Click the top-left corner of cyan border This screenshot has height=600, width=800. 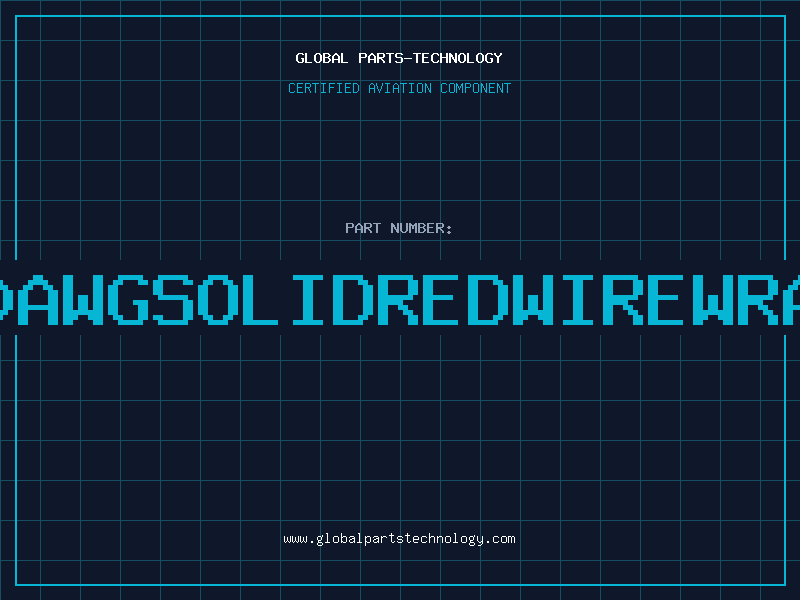pos(15,15)
